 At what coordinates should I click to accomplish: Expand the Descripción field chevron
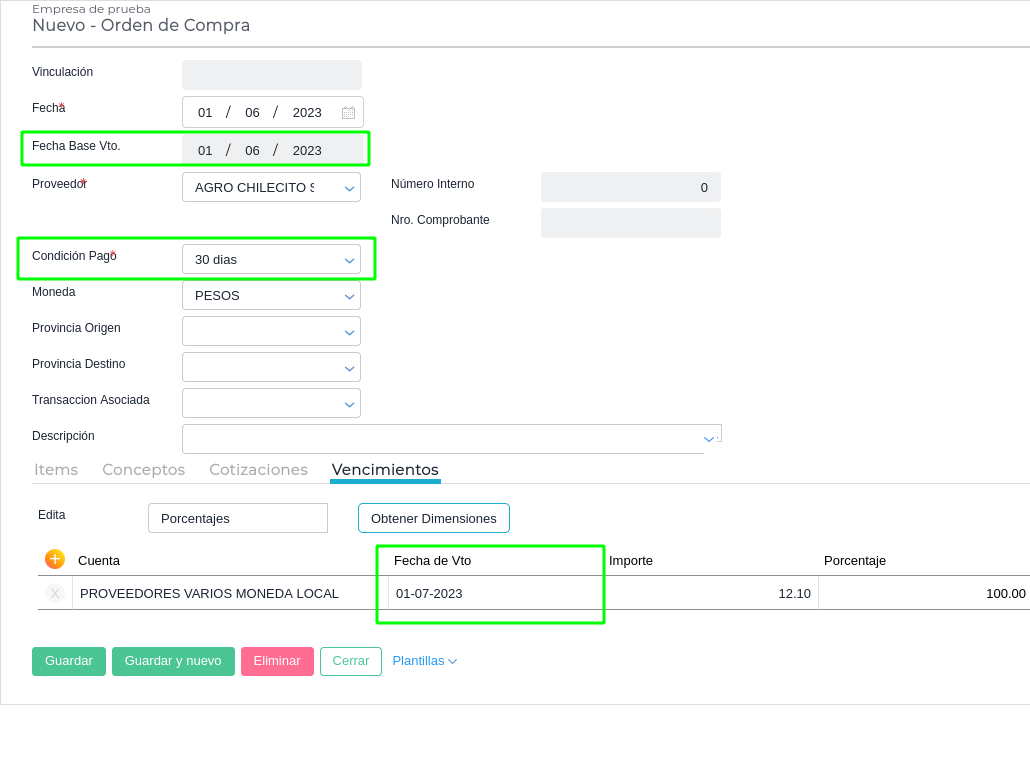709,438
